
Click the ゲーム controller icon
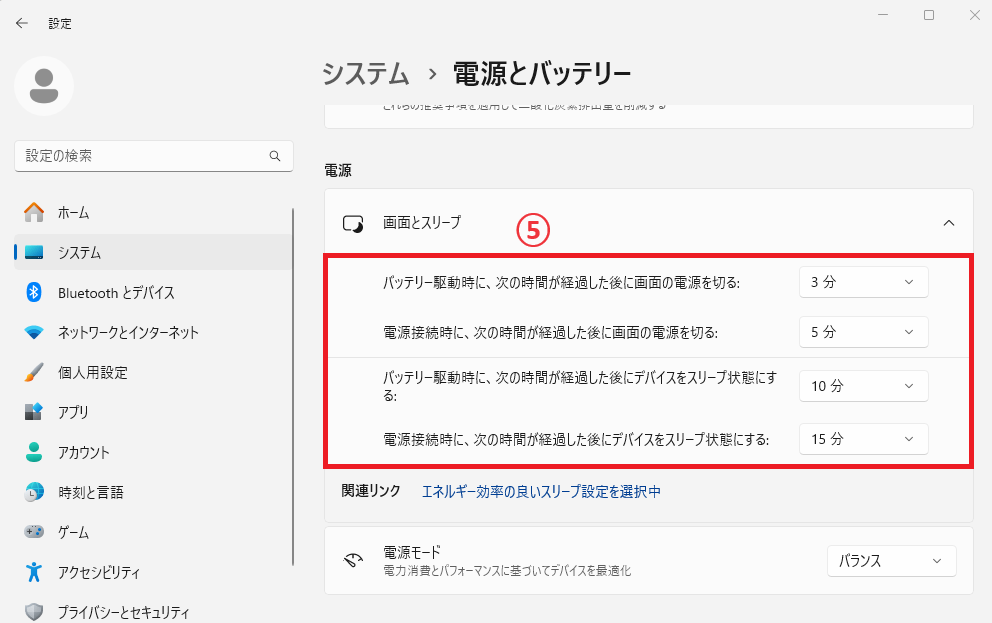pyautogui.click(x=34, y=532)
